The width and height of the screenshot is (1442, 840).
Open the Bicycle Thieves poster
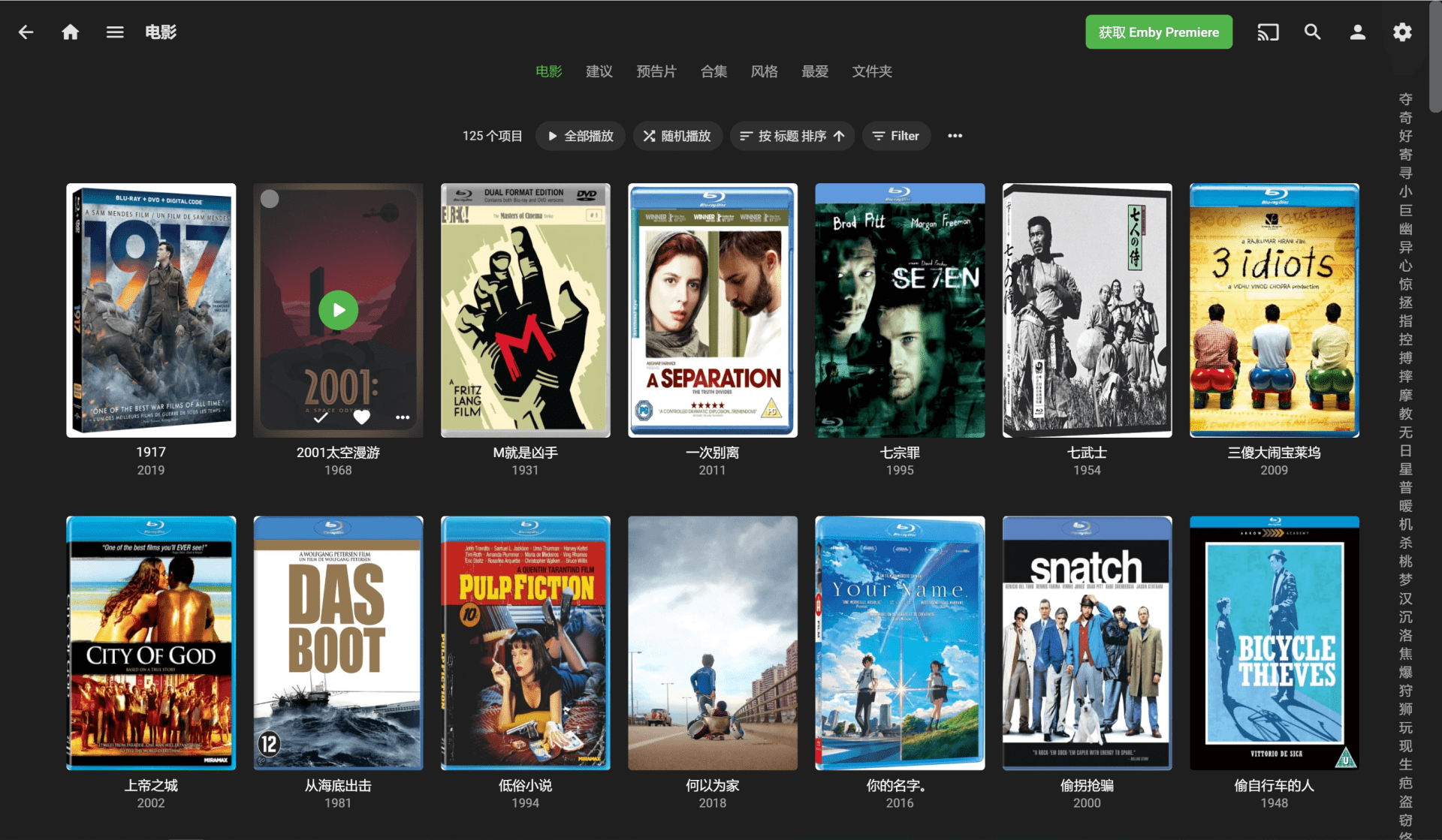pyautogui.click(x=1275, y=643)
